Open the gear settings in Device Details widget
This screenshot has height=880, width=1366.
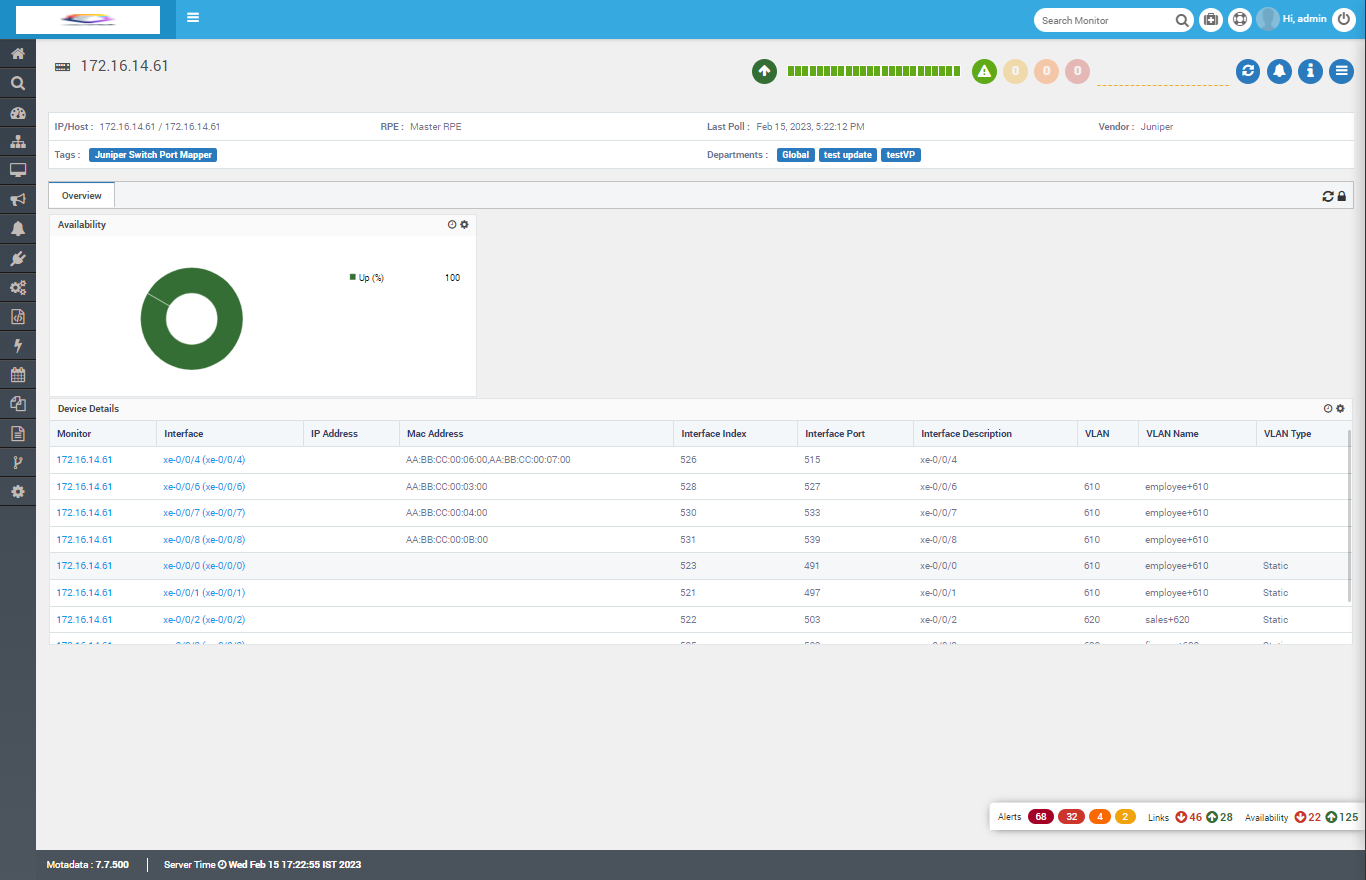(1340, 409)
